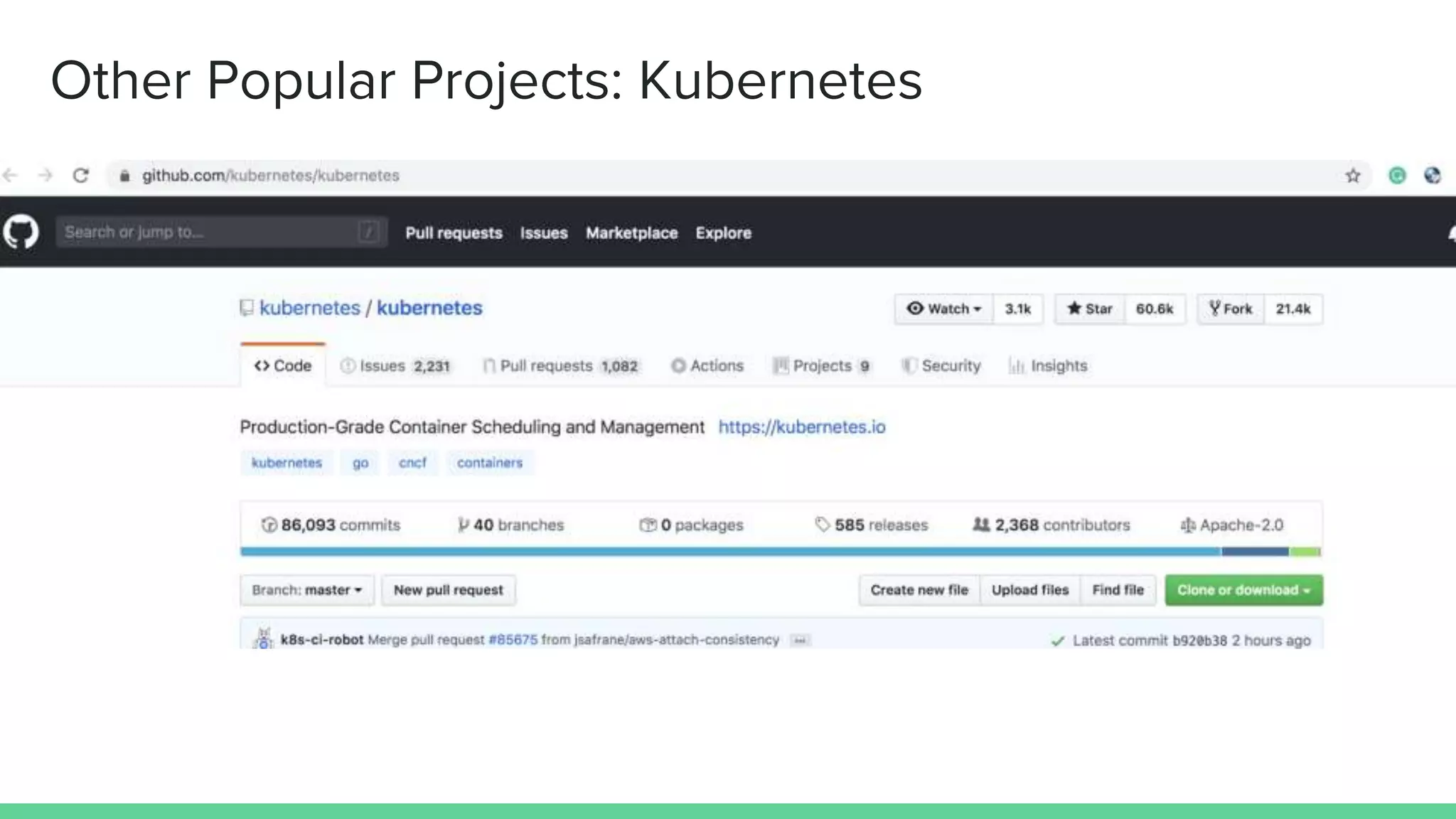The image size is (1456, 819).
Task: Open the Insights tab
Action: [x=1048, y=365]
